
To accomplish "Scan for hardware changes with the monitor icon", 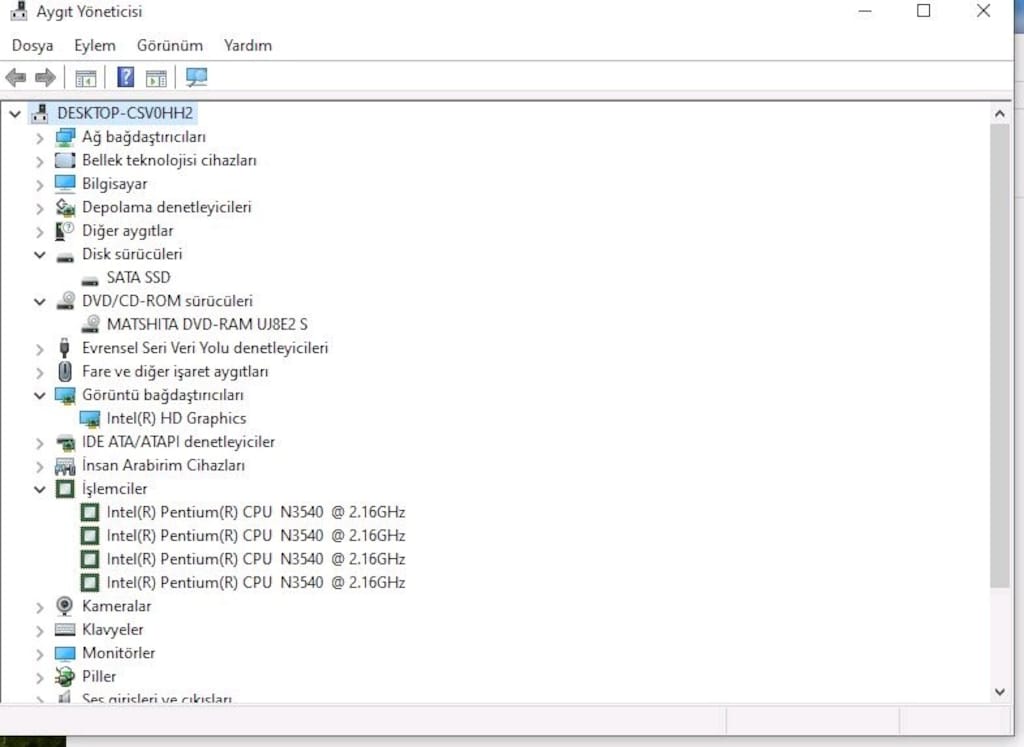I will pos(196,77).
